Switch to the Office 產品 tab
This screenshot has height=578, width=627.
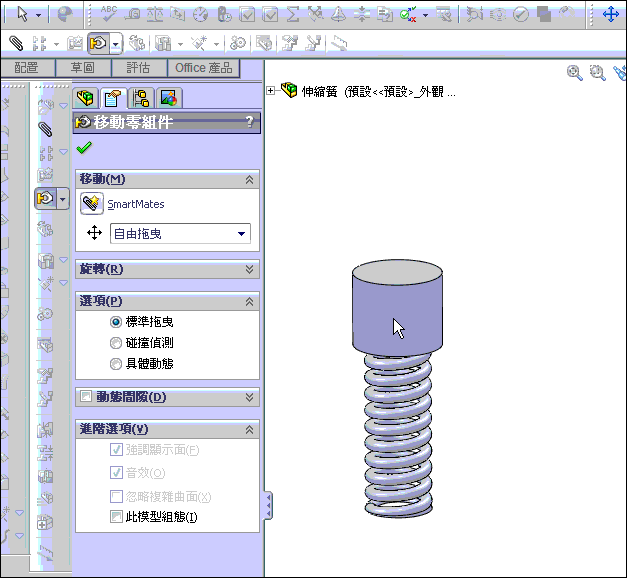point(204,68)
